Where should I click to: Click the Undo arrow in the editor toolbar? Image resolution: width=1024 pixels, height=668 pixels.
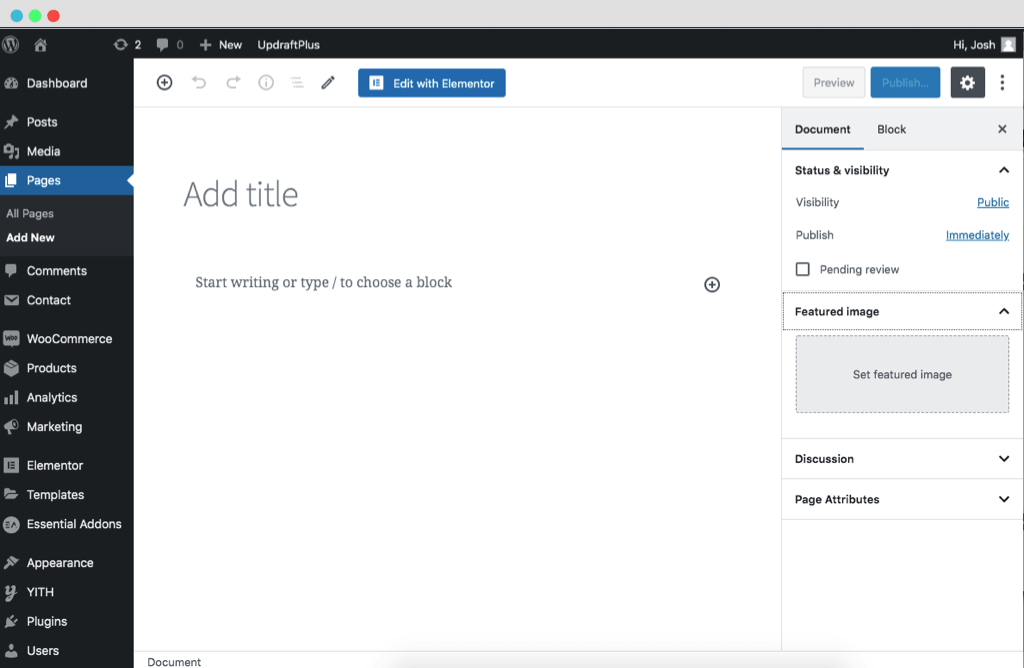coord(198,82)
